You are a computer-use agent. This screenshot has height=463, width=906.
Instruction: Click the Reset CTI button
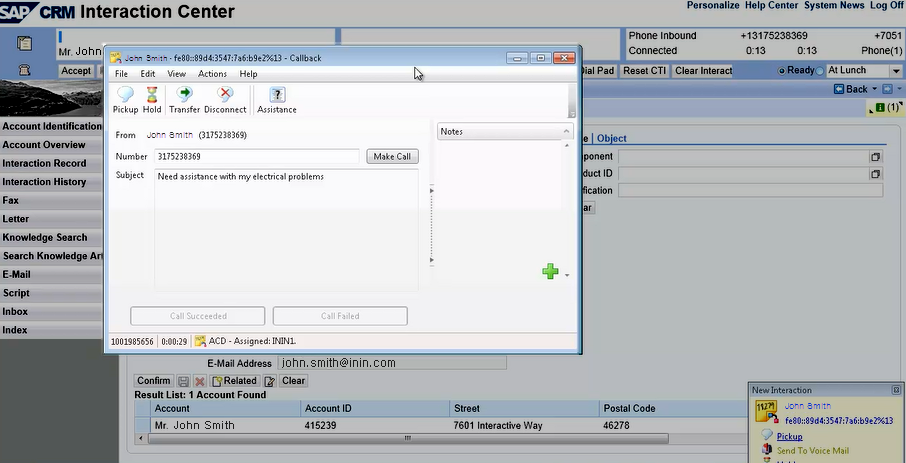tap(644, 71)
